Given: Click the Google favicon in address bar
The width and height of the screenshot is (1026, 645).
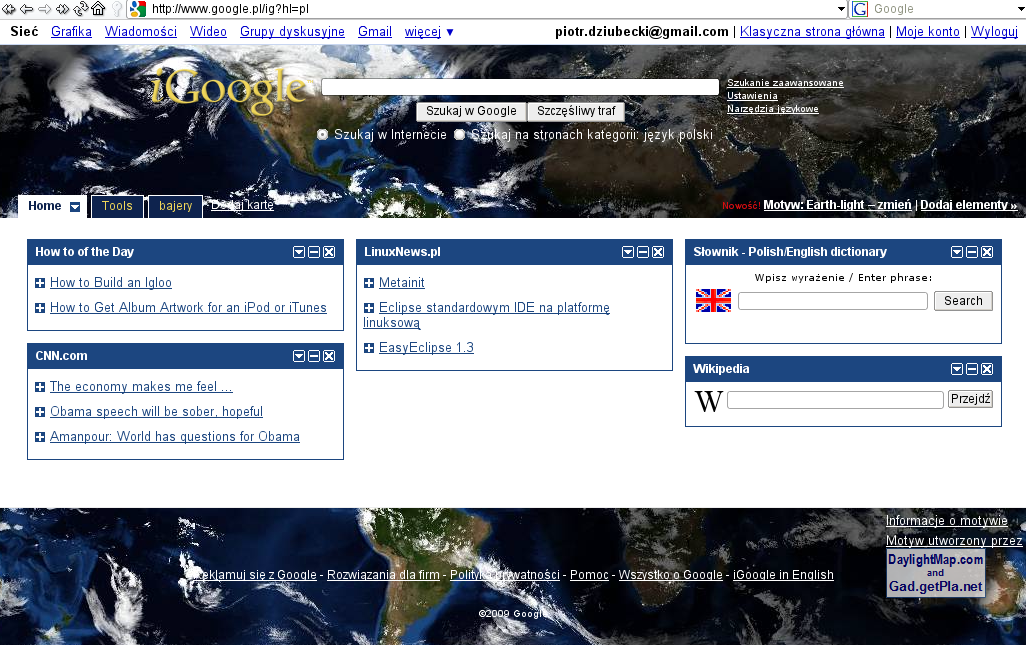Looking at the screenshot, I should point(137,9).
